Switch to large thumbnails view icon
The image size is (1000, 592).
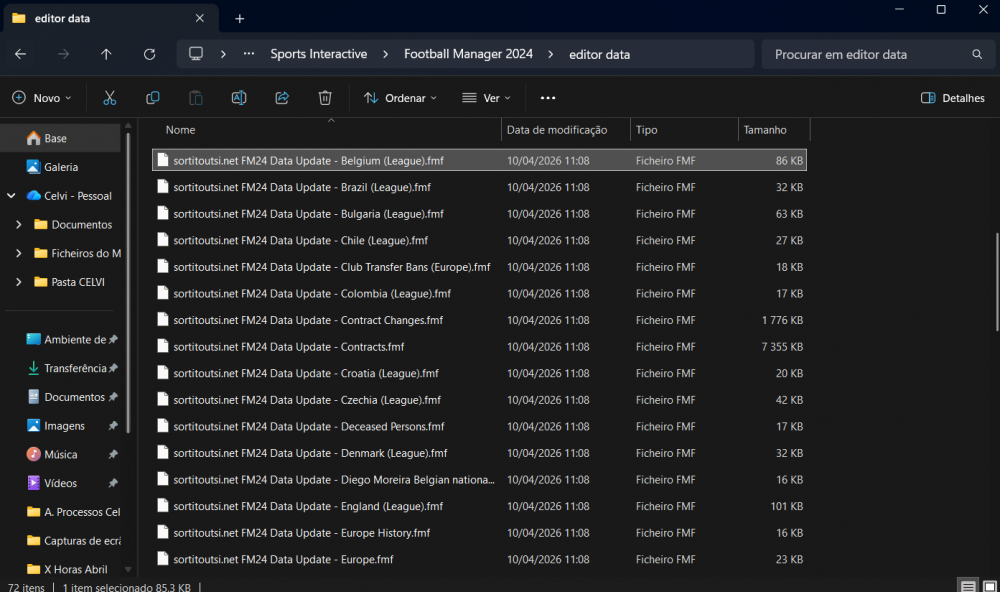(989, 586)
